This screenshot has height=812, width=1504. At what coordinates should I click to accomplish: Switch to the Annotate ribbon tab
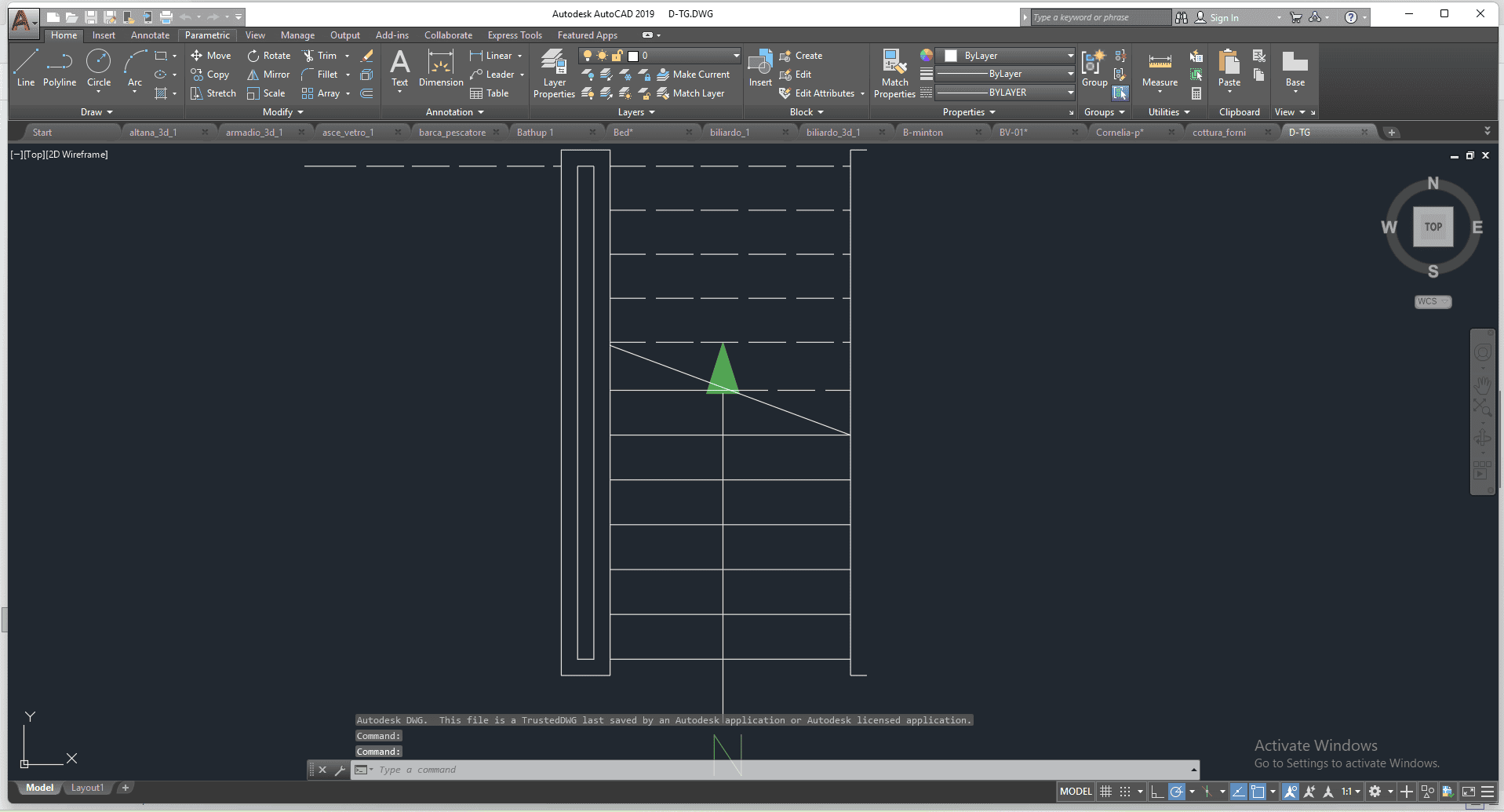click(x=150, y=35)
